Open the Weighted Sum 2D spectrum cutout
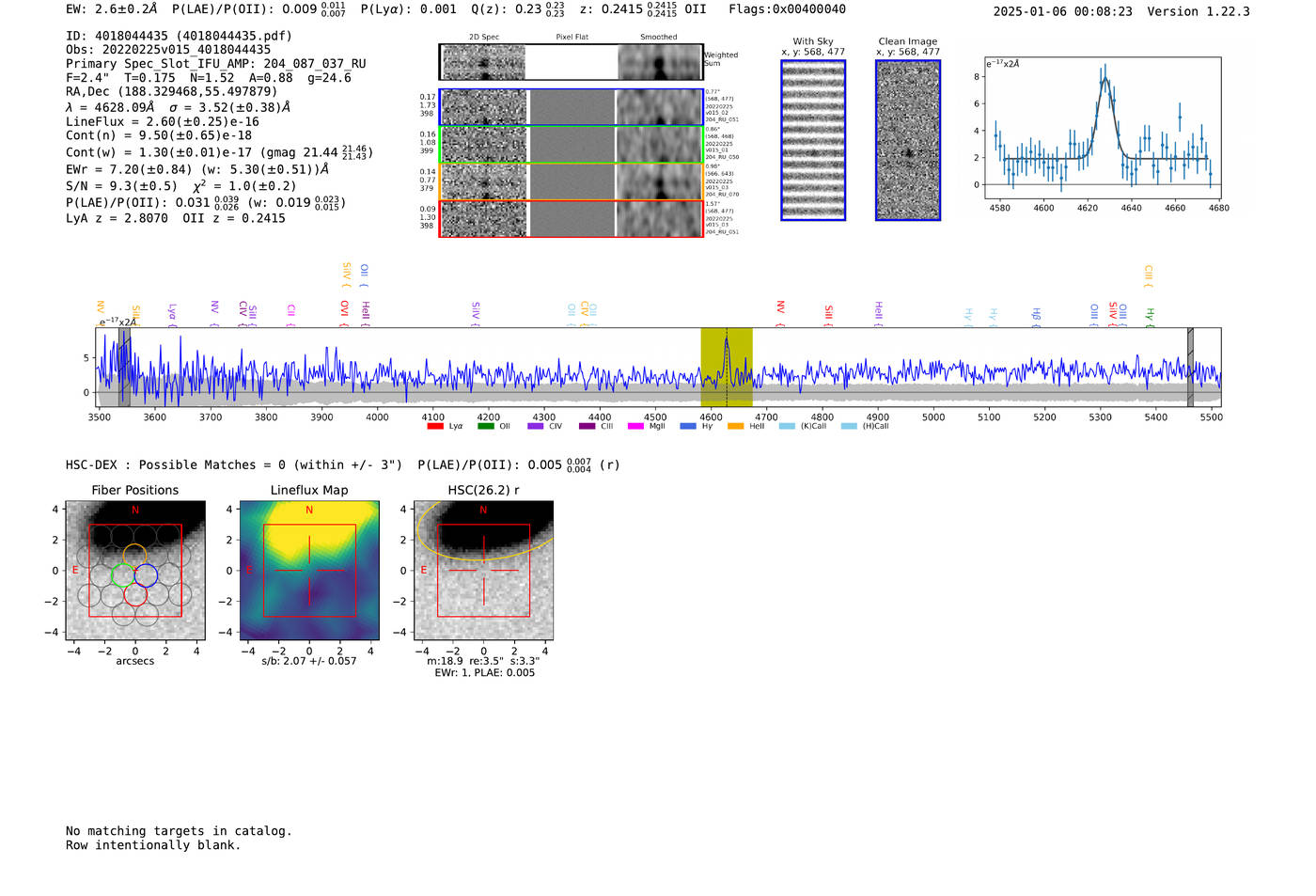The image size is (1316, 896). click(572, 62)
